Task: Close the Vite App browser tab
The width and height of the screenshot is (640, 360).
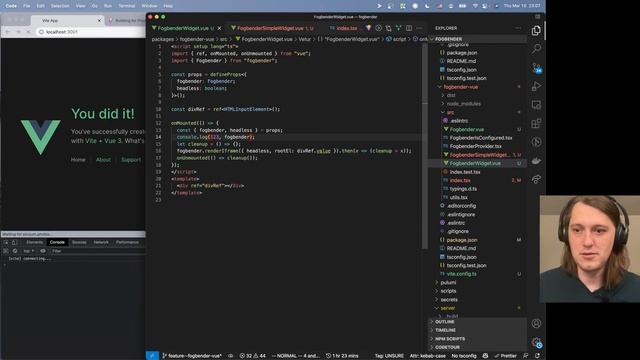Action: tap(99, 20)
